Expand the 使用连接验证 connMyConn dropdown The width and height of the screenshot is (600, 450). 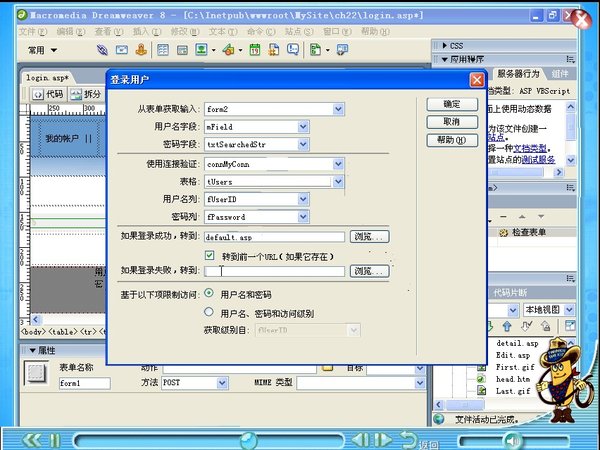tap(338, 163)
